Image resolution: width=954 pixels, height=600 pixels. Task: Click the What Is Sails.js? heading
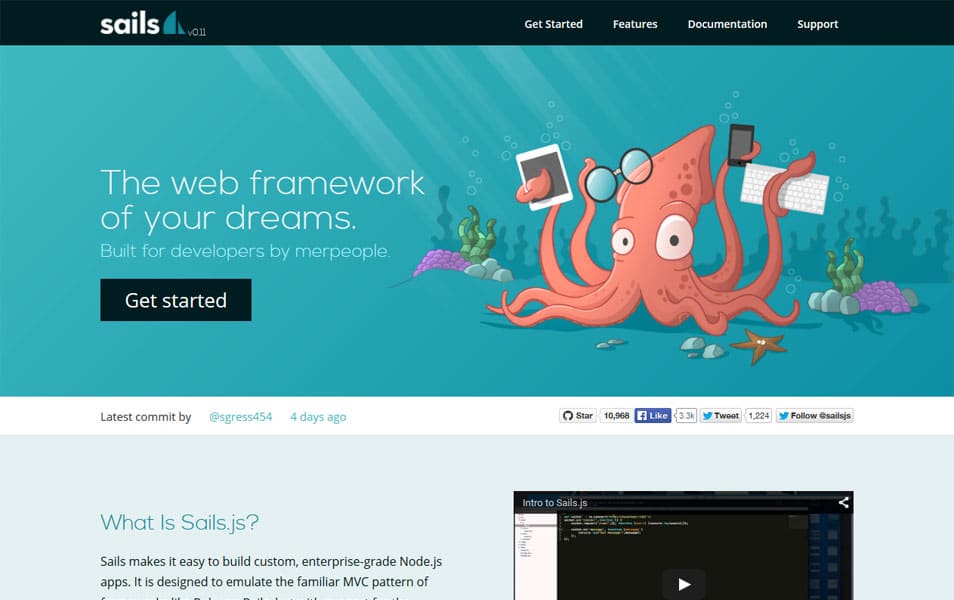(x=179, y=522)
